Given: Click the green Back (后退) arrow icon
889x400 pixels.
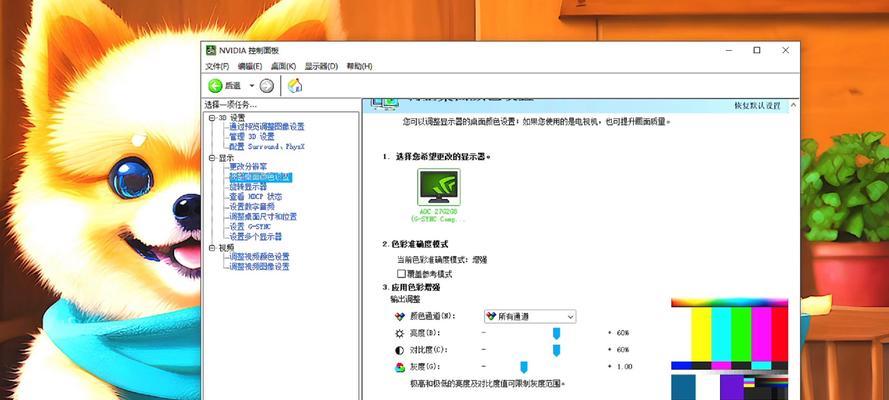Looking at the screenshot, I should click(215, 86).
